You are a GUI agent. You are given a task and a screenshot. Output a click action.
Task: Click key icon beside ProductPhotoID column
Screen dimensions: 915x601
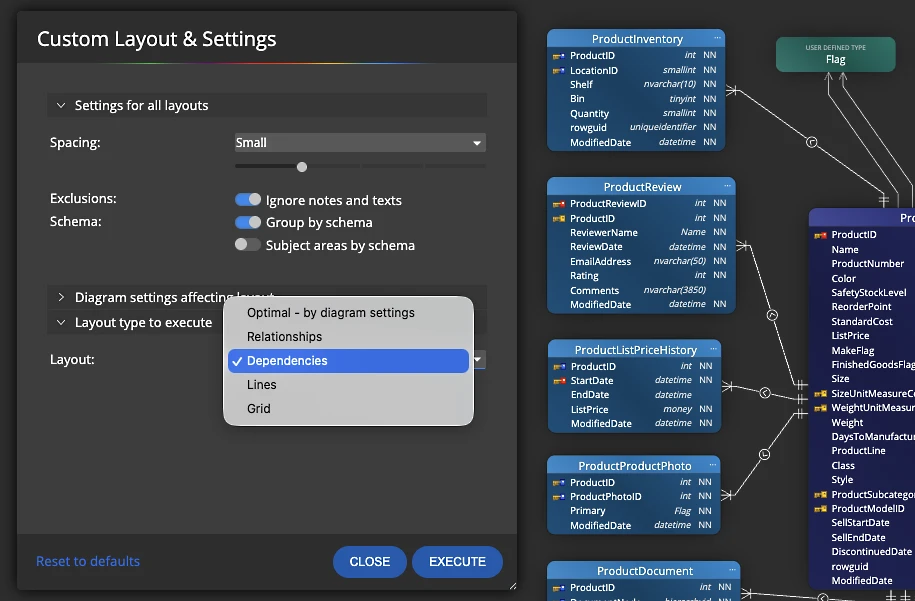coord(558,497)
